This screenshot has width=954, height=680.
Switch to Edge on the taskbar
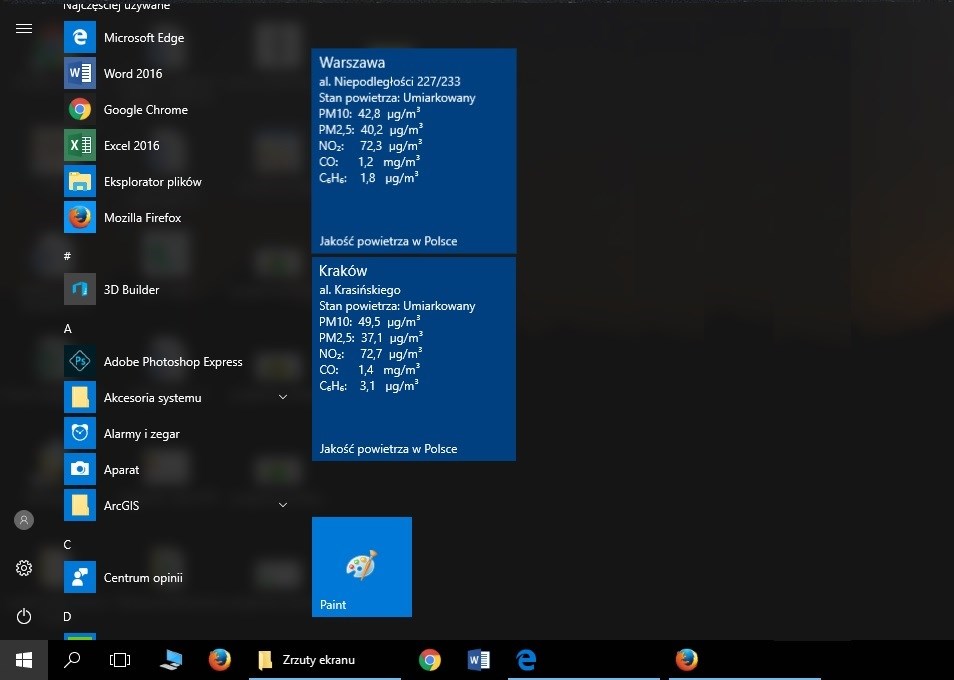pos(526,660)
